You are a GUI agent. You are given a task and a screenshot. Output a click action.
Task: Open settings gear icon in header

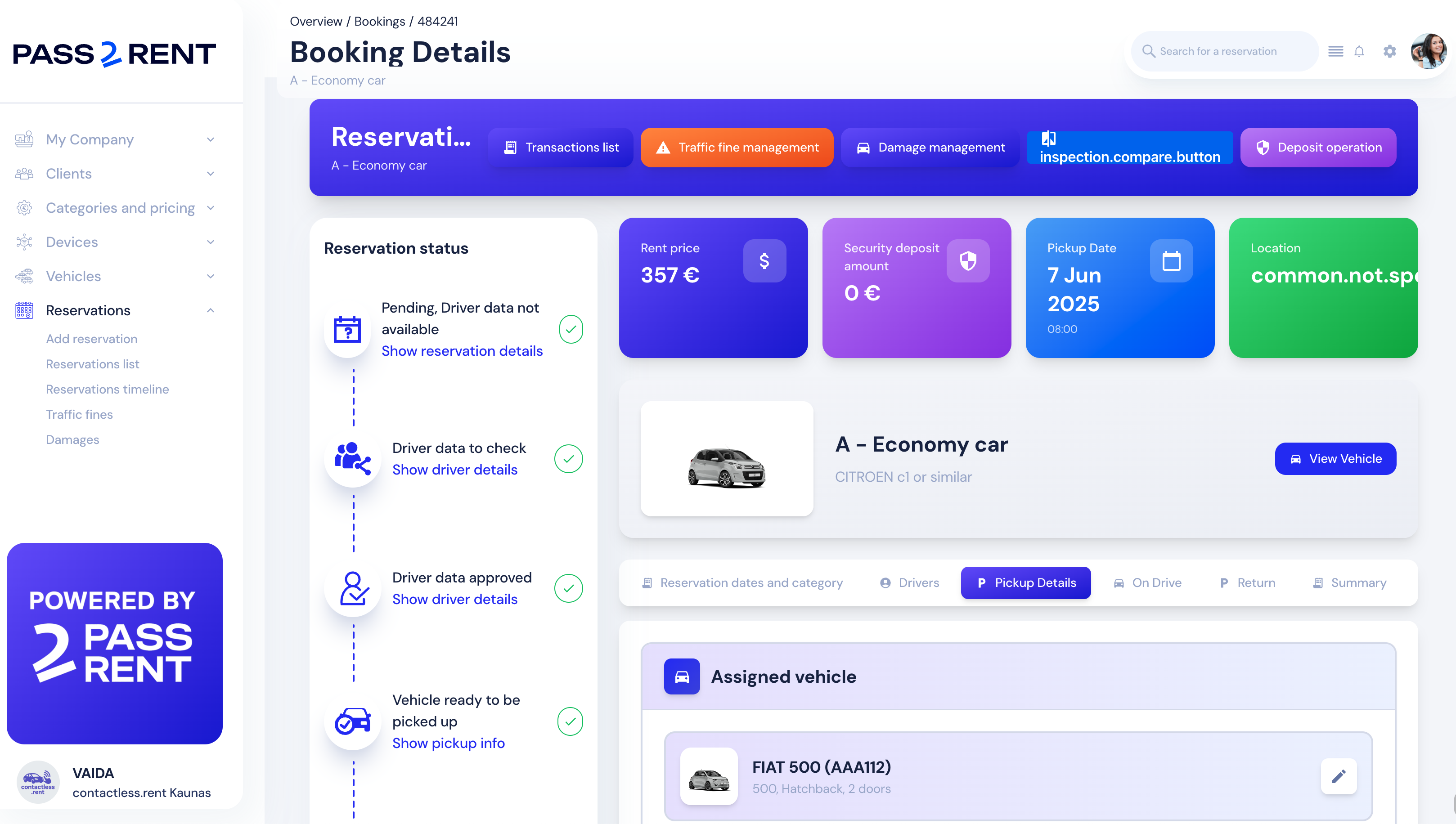[1389, 51]
